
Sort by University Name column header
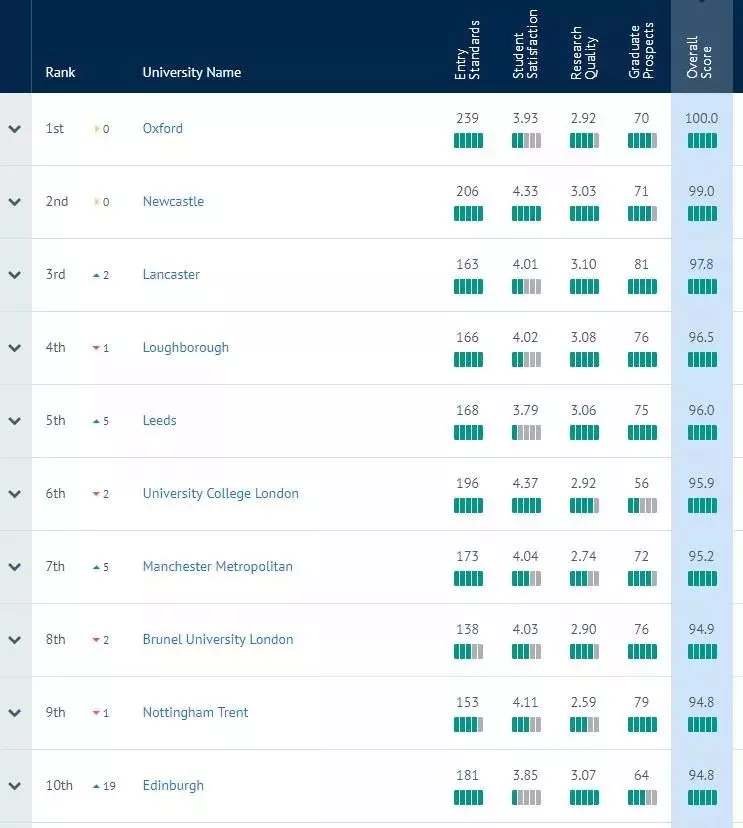[x=192, y=72]
